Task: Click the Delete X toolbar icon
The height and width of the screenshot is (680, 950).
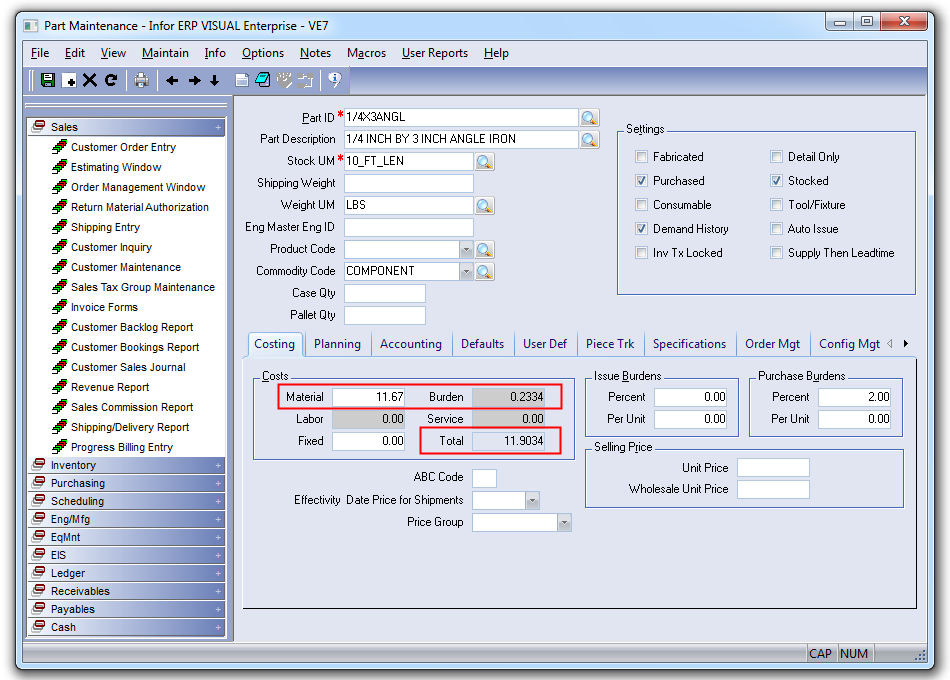Action: click(x=90, y=80)
